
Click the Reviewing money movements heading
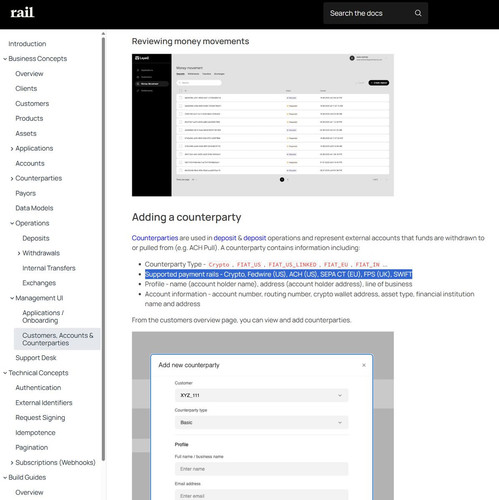pyautogui.click(x=190, y=41)
